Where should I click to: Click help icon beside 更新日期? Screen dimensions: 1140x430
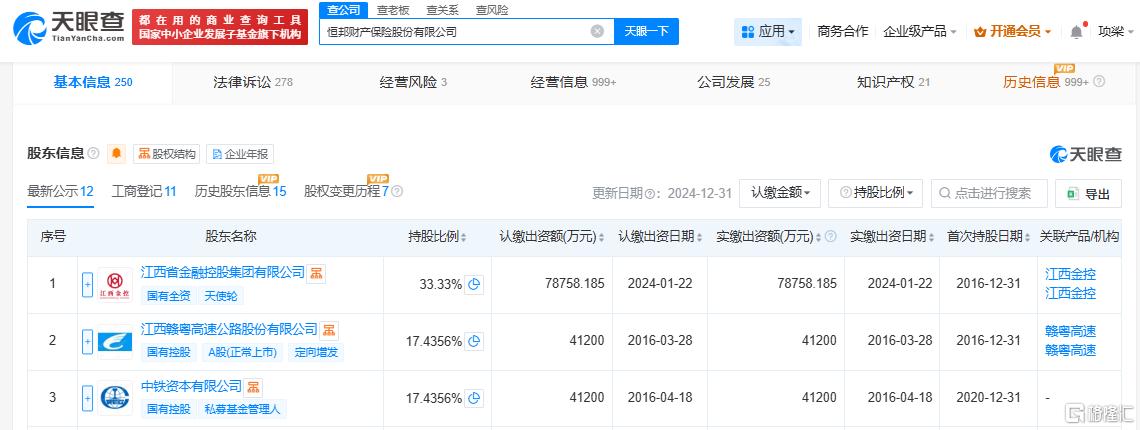point(649,193)
